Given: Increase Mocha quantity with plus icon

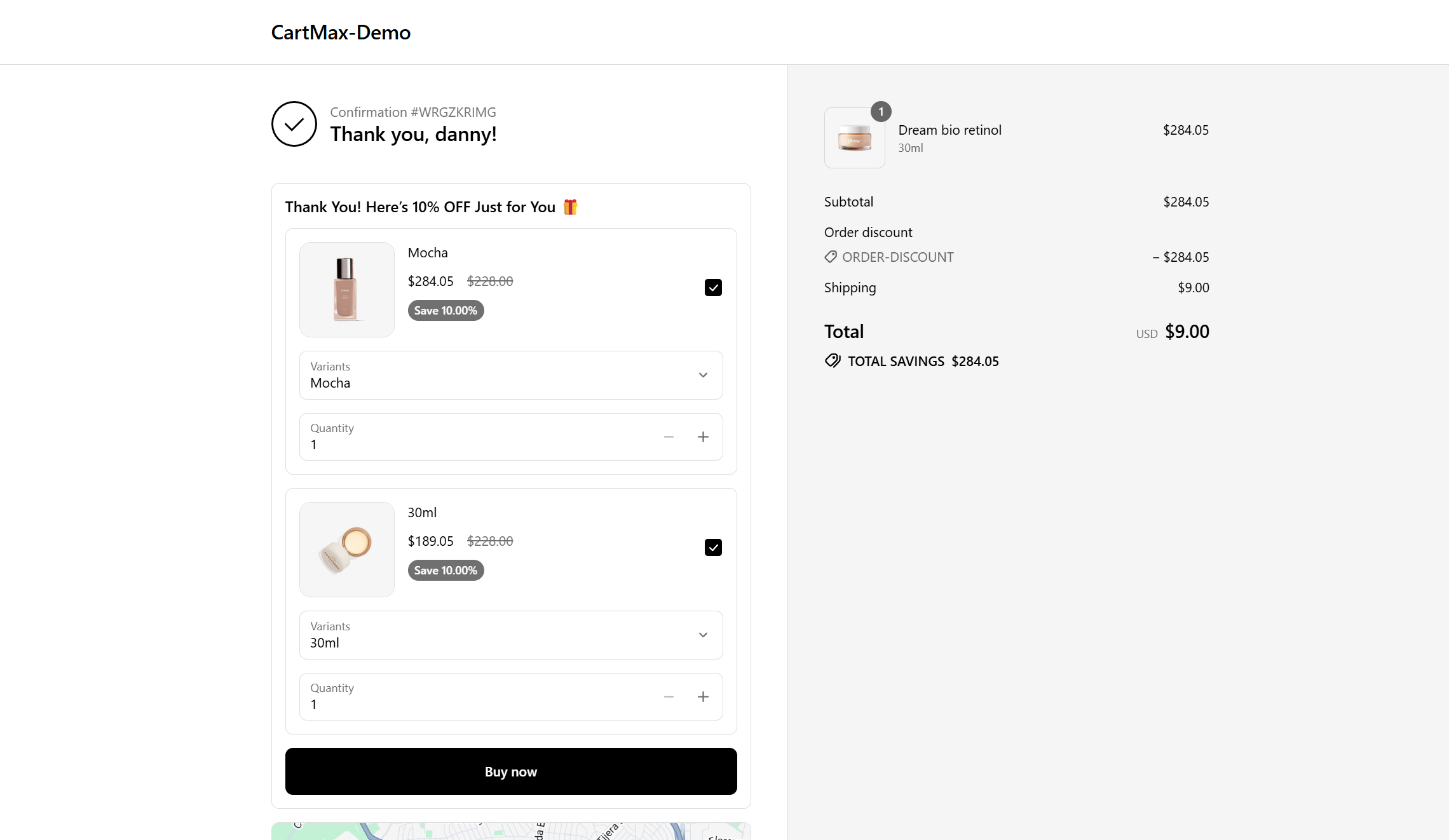Looking at the screenshot, I should (703, 437).
